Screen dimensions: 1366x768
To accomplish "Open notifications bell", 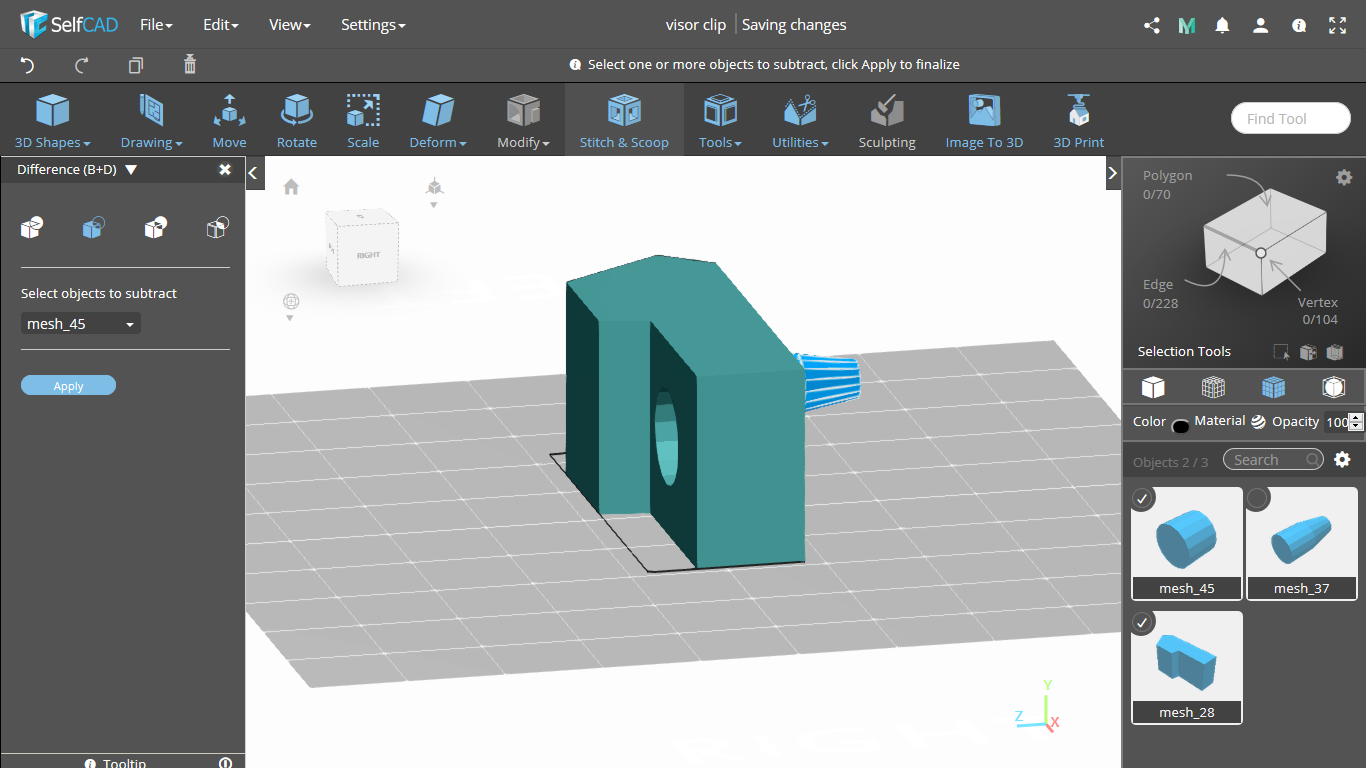I will click(x=1222, y=25).
